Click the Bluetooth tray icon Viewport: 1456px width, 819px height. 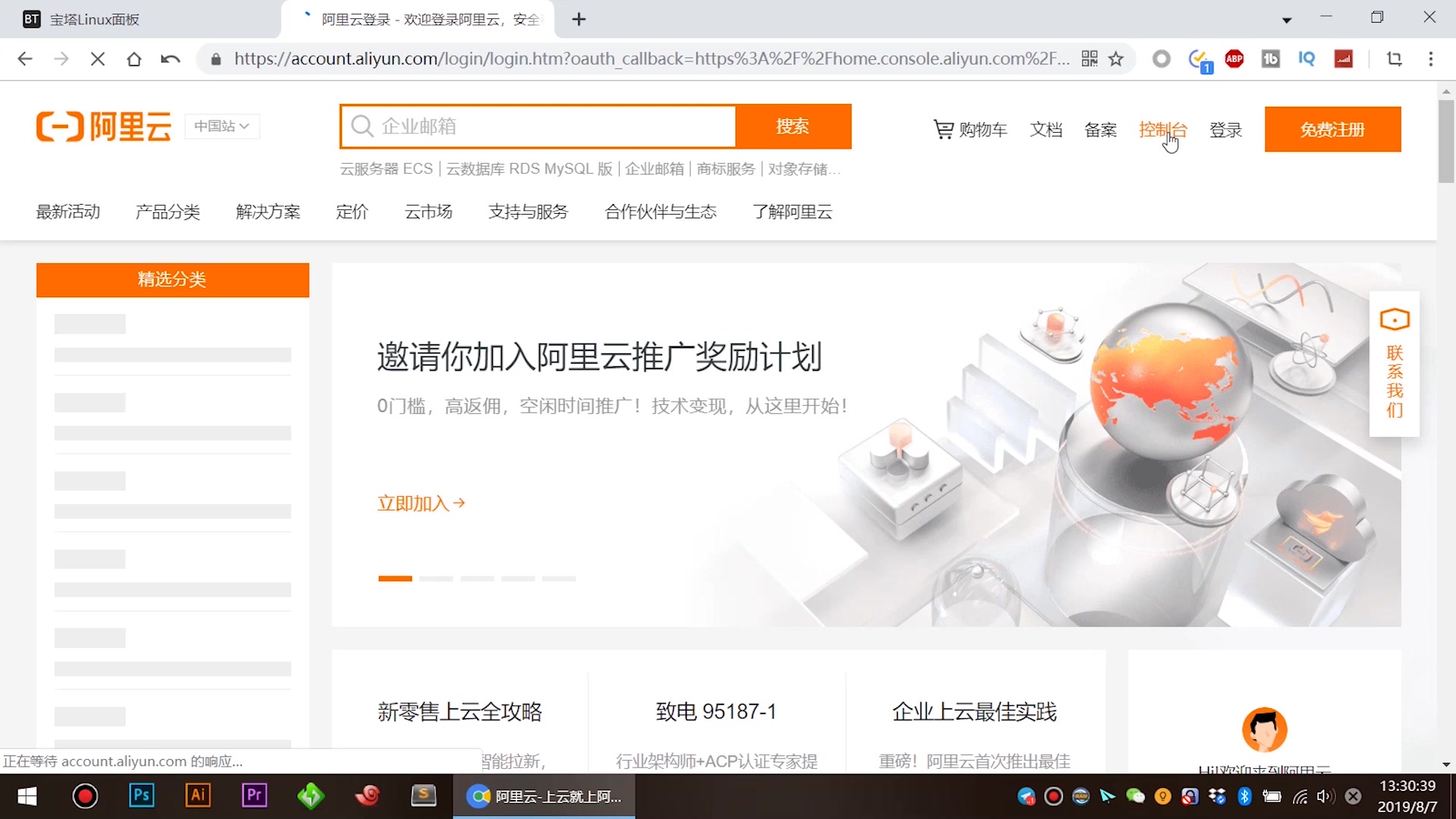click(1244, 796)
